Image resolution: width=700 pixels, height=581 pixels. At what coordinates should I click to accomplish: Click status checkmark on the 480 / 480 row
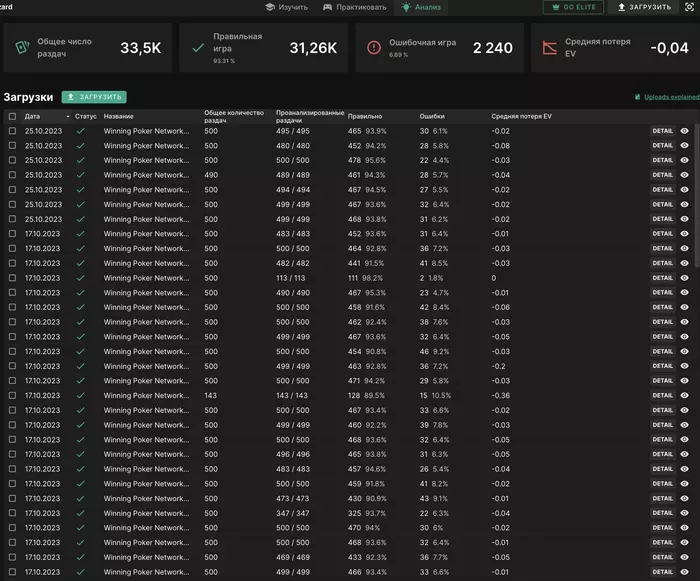click(x=80, y=146)
